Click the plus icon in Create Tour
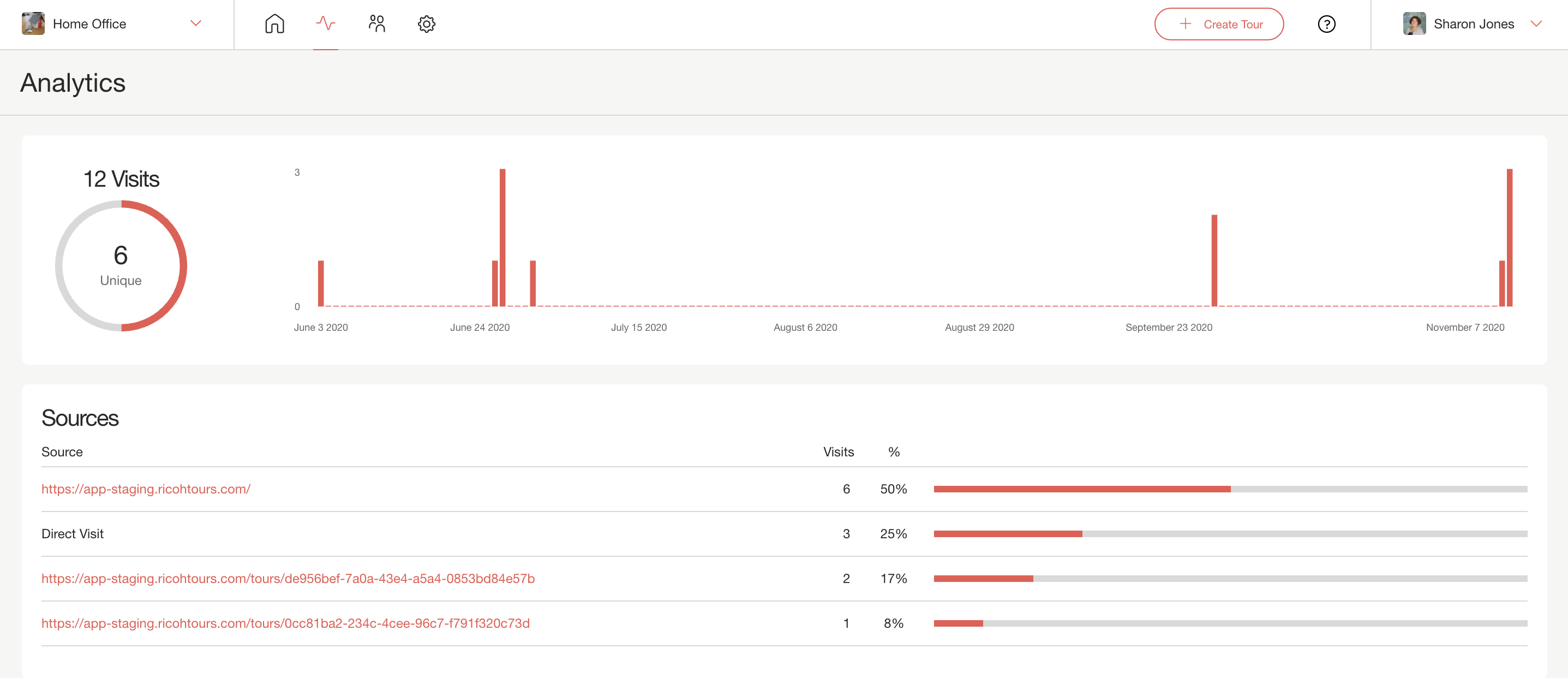The width and height of the screenshot is (1568, 678). [x=1184, y=24]
